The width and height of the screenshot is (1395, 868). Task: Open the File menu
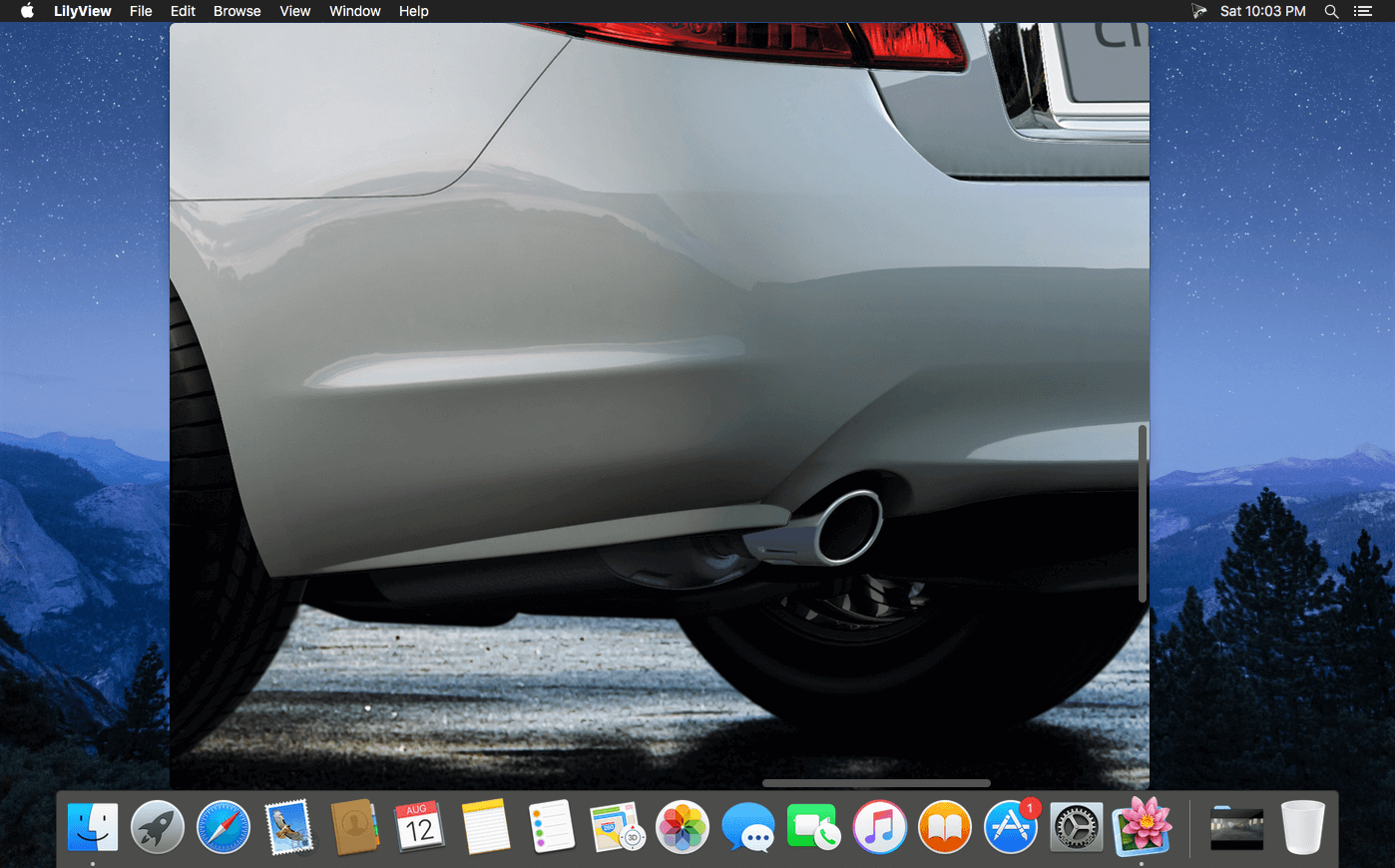coord(141,11)
